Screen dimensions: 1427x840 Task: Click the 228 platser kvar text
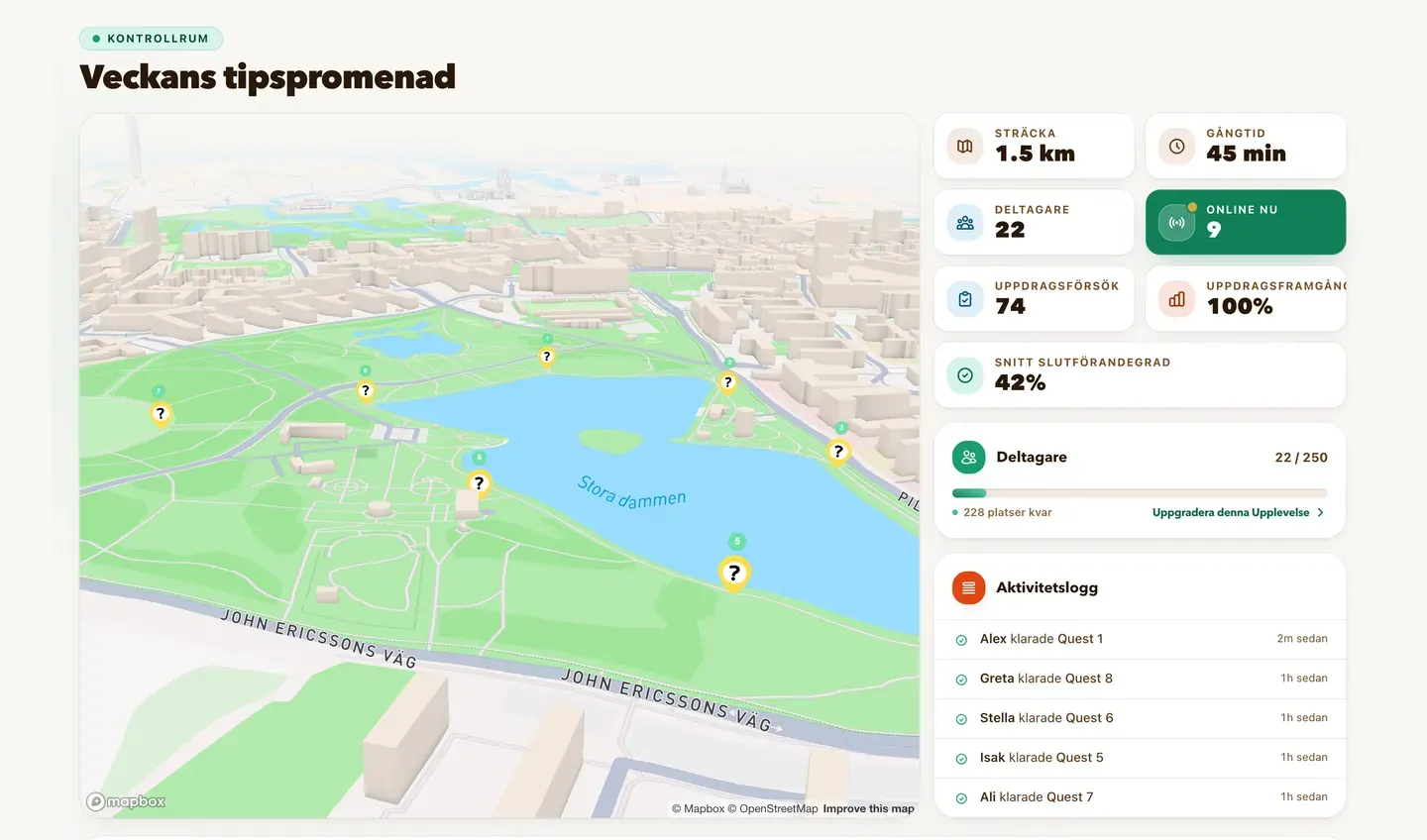1008,513
